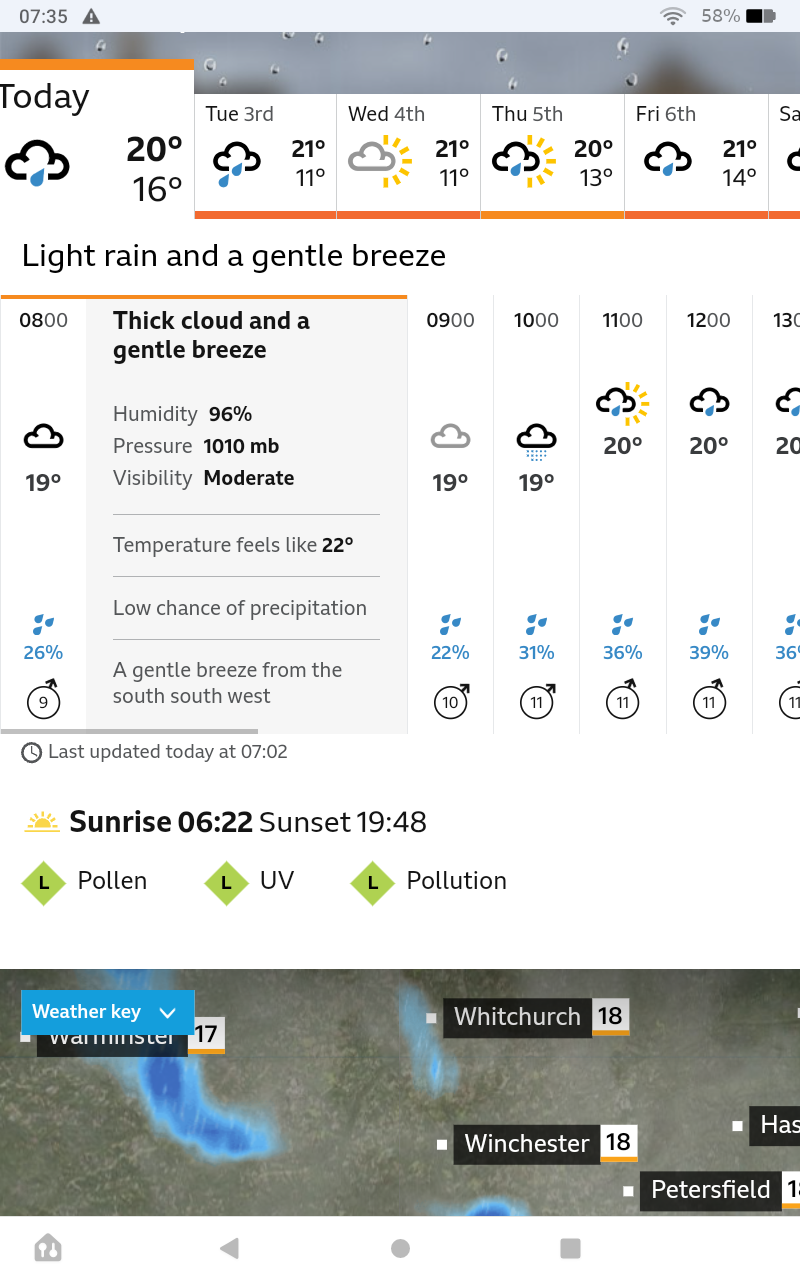Collapse the 0800 hourly details panel
Image resolution: width=800 pixels, height=1280 pixels.
(43, 514)
